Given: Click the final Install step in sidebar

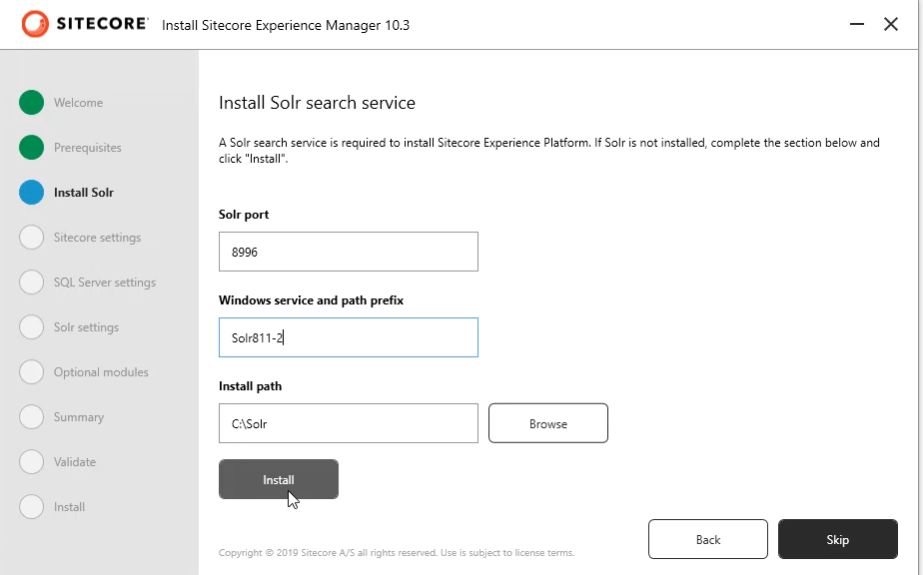Looking at the screenshot, I should point(69,508).
